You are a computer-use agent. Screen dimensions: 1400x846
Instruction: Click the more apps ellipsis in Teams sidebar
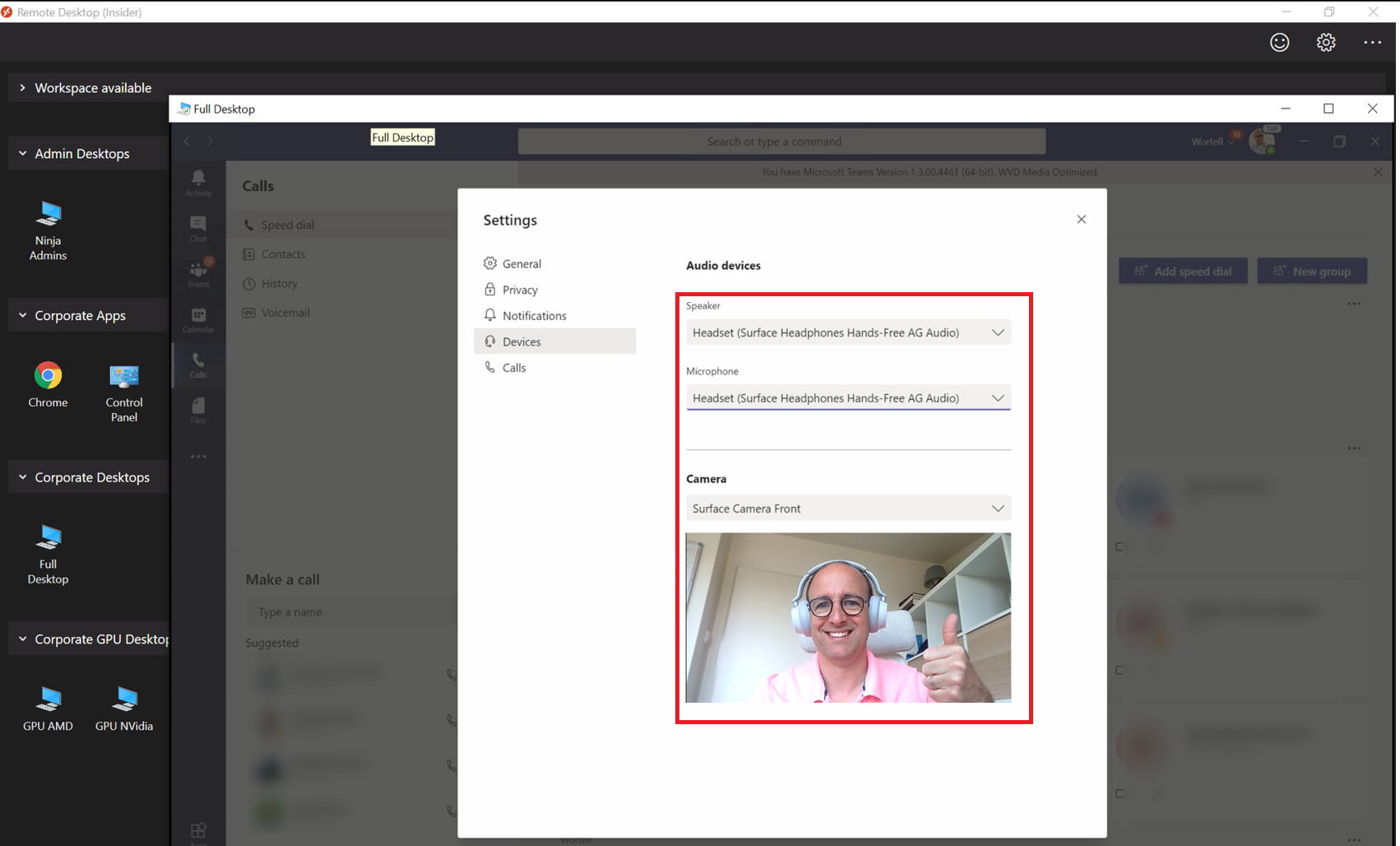coord(198,456)
